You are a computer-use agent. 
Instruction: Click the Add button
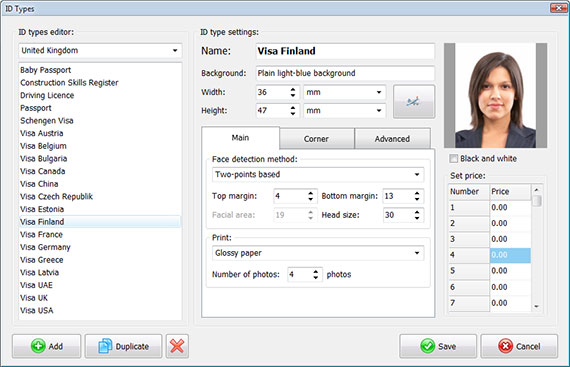tap(47, 346)
